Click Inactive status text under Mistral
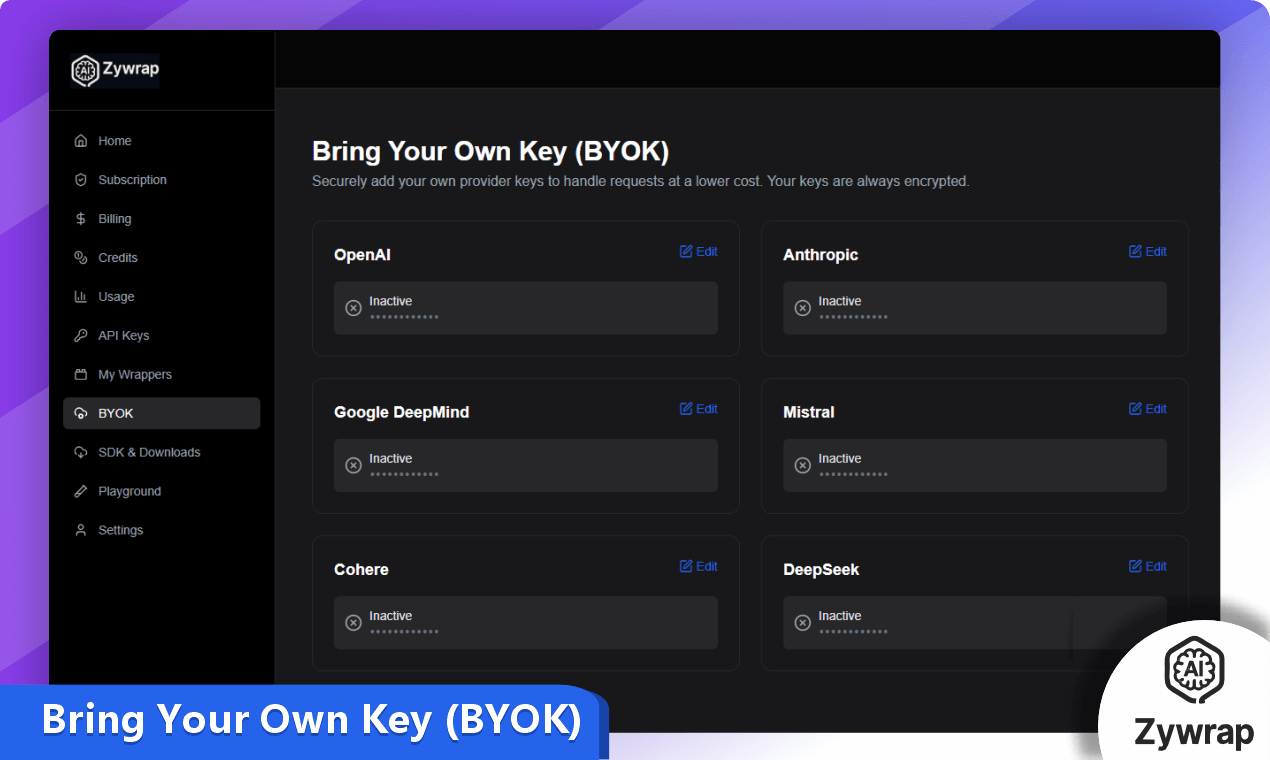This screenshot has height=760, width=1270. pos(839,459)
